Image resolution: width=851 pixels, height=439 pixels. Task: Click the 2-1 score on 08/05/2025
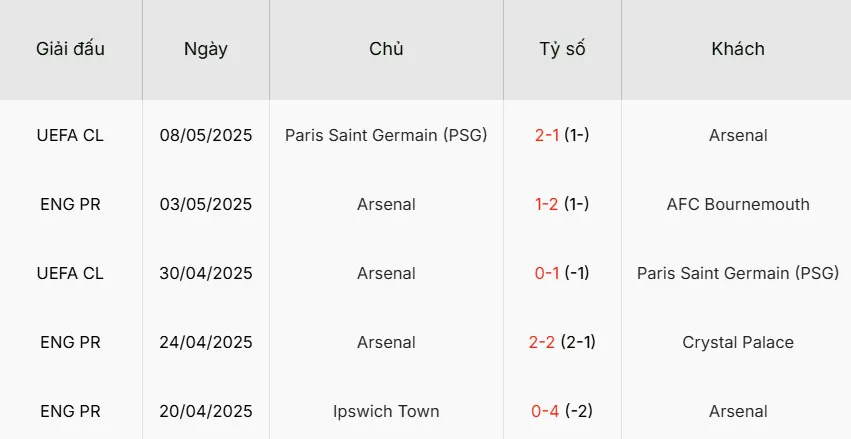pyautogui.click(x=547, y=135)
